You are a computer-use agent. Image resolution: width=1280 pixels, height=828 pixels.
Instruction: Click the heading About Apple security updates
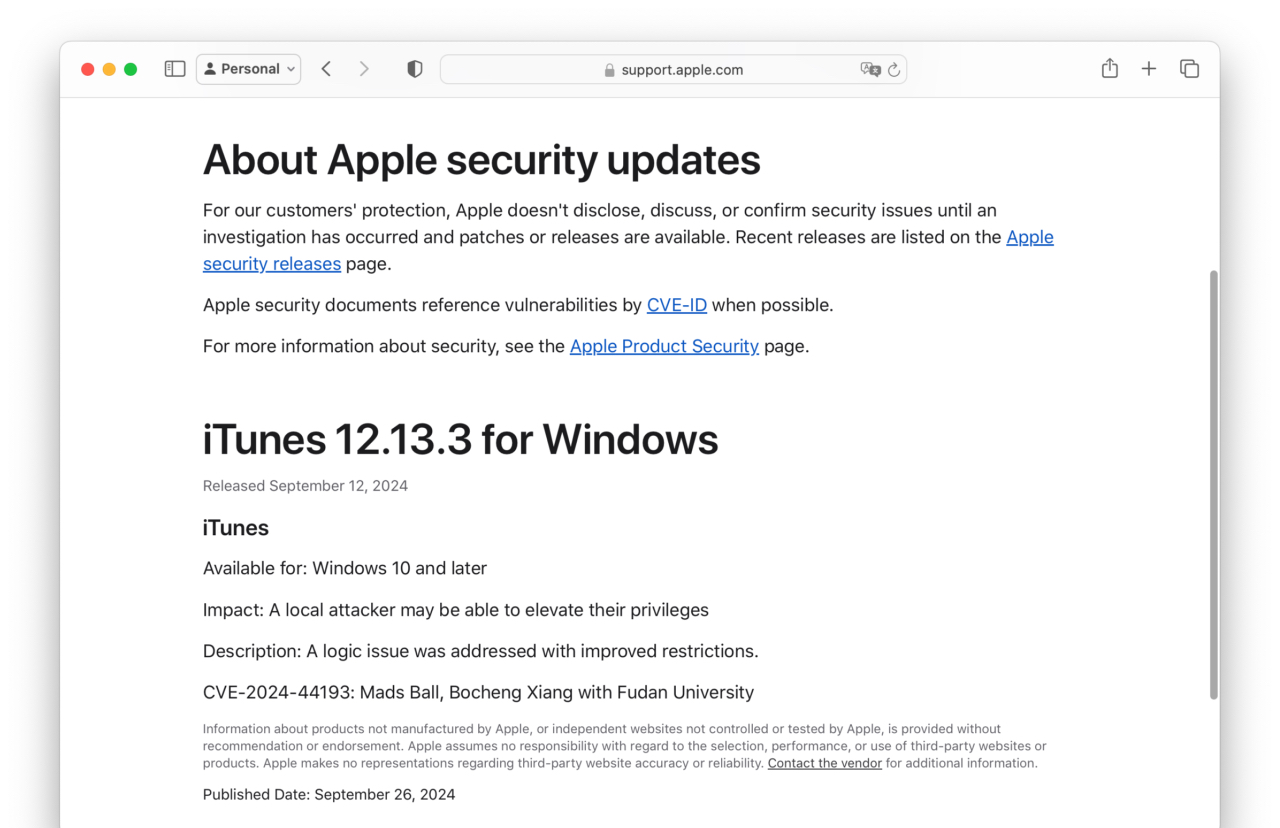click(x=482, y=160)
